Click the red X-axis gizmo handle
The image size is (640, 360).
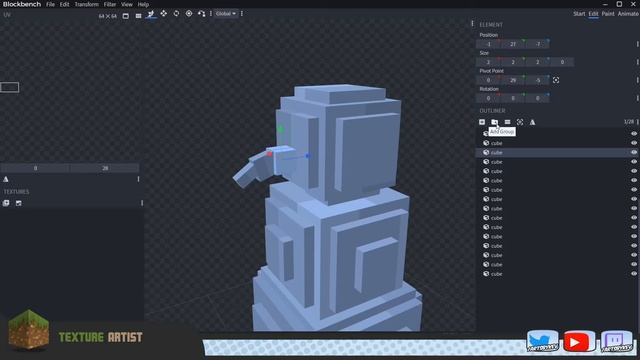269,154
